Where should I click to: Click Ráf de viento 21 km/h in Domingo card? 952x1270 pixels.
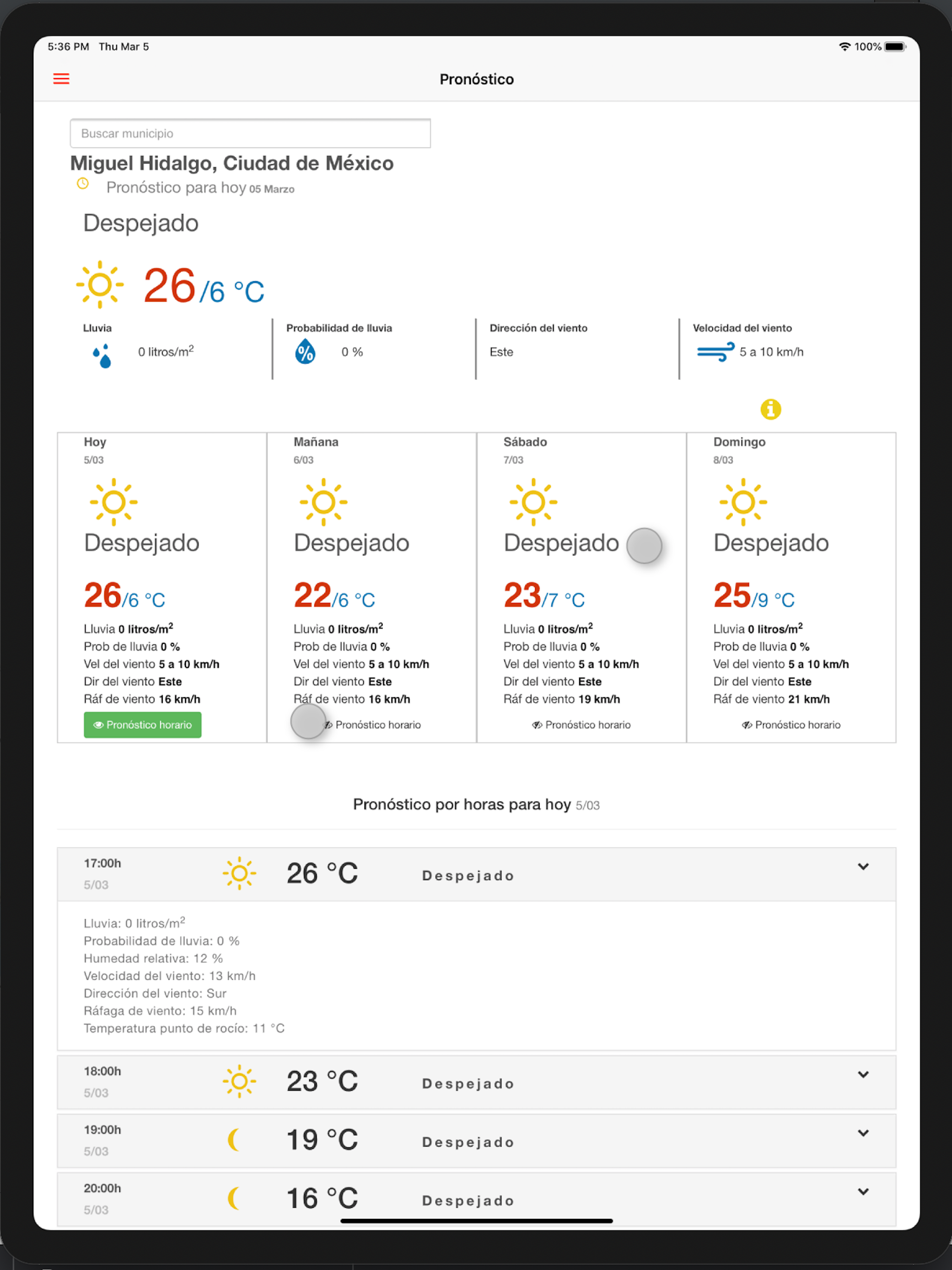click(771, 699)
